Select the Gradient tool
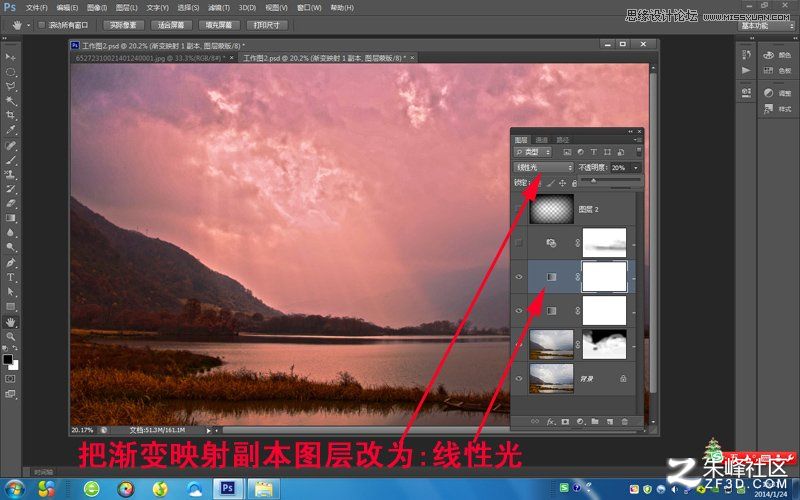Image resolution: width=800 pixels, height=500 pixels. coord(10,218)
